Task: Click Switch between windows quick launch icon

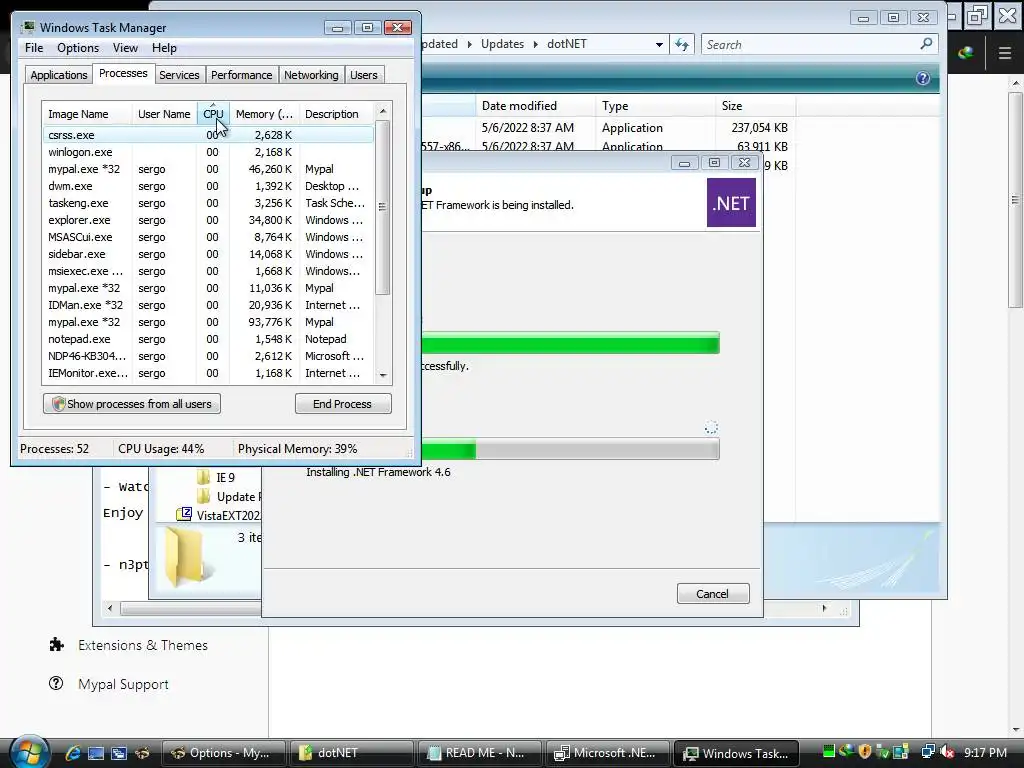Action: coord(119,753)
